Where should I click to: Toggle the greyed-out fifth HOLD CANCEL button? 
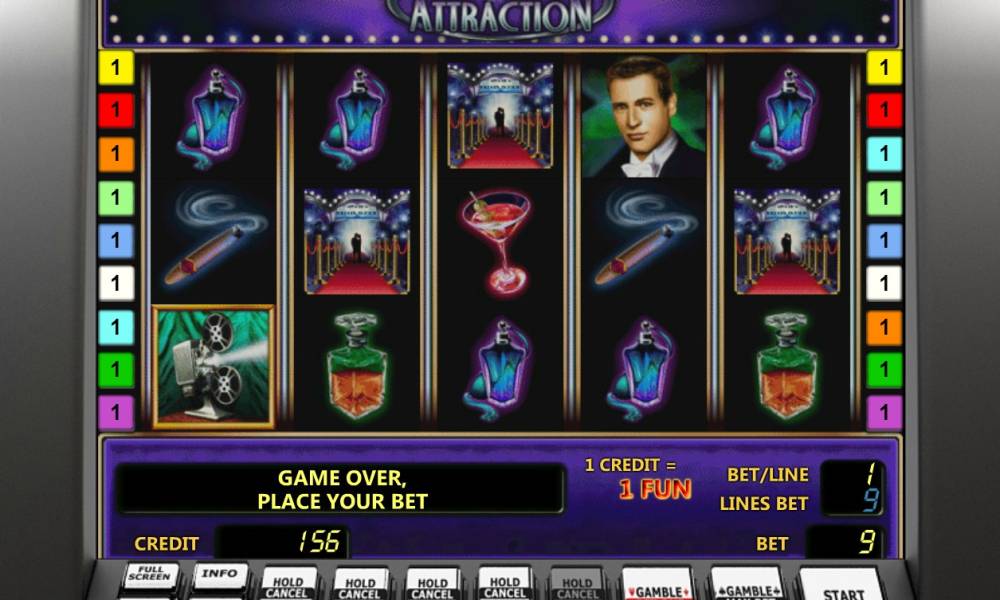(577, 585)
